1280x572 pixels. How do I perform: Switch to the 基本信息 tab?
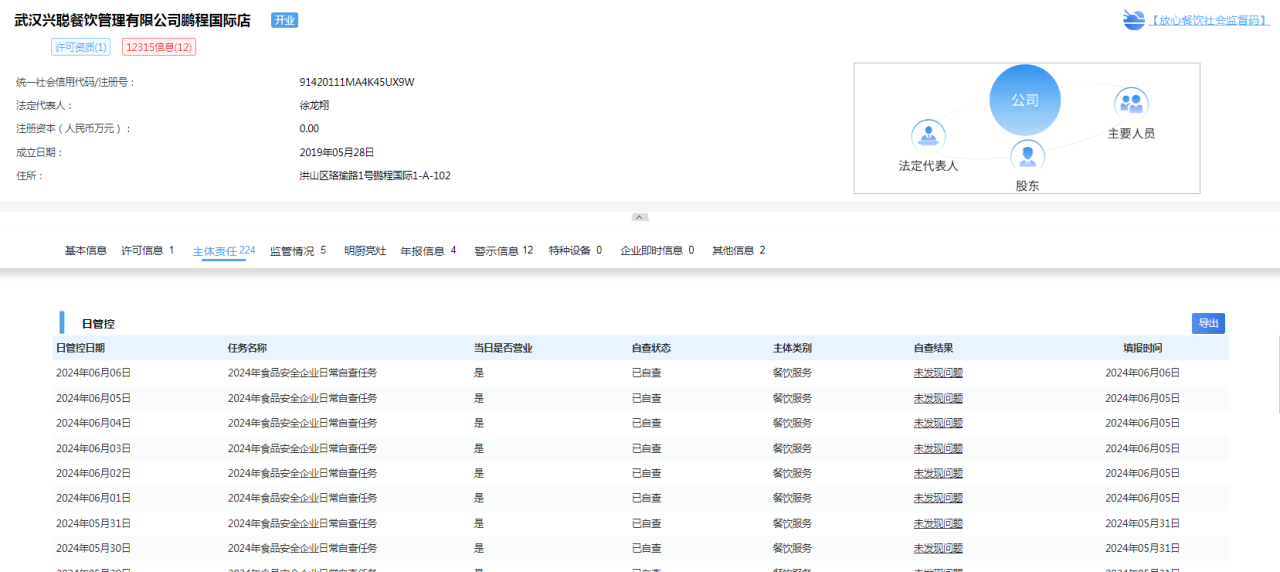(86, 251)
